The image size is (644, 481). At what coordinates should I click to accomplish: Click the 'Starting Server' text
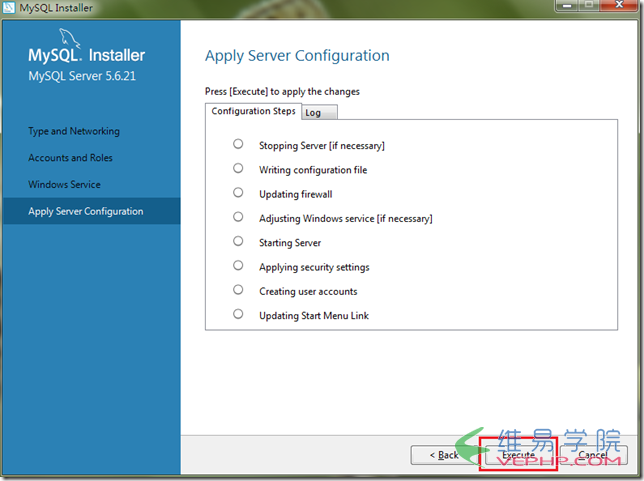coord(290,243)
